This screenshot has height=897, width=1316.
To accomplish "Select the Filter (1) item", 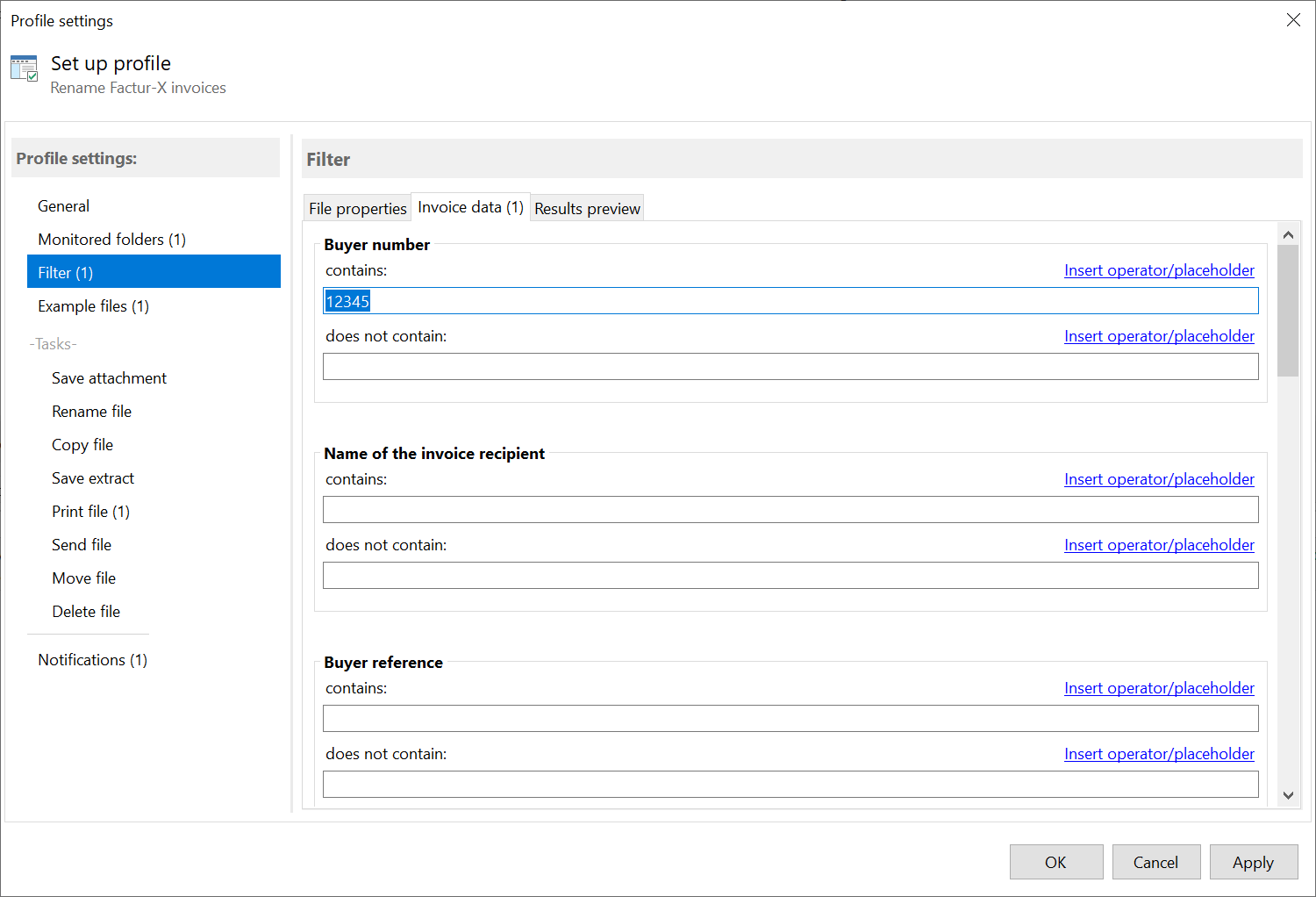I will (154, 273).
